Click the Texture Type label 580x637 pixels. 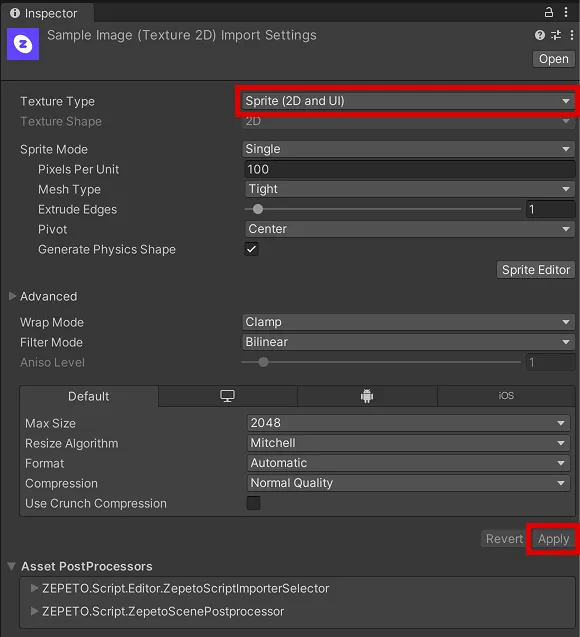pyautogui.click(x=57, y=101)
